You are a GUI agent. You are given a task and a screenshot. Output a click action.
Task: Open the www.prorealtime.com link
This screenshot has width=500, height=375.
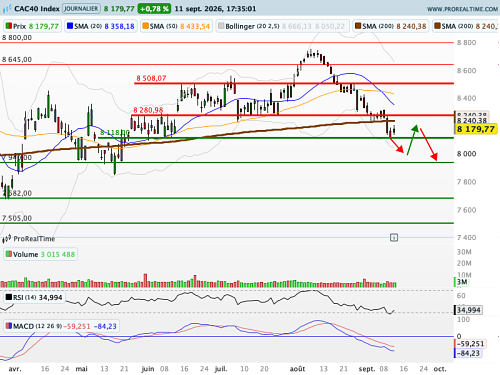tap(462, 9)
